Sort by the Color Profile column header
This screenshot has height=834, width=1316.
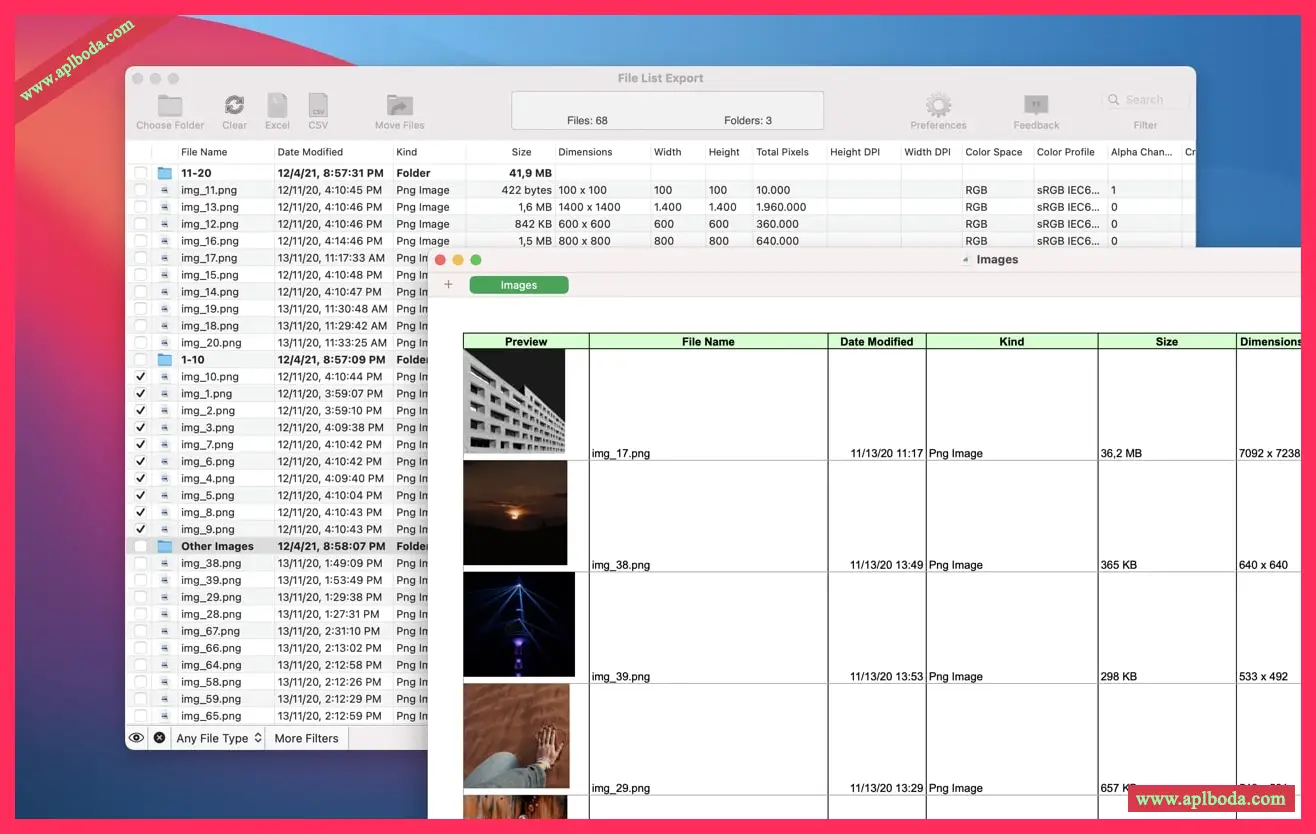[1068, 152]
